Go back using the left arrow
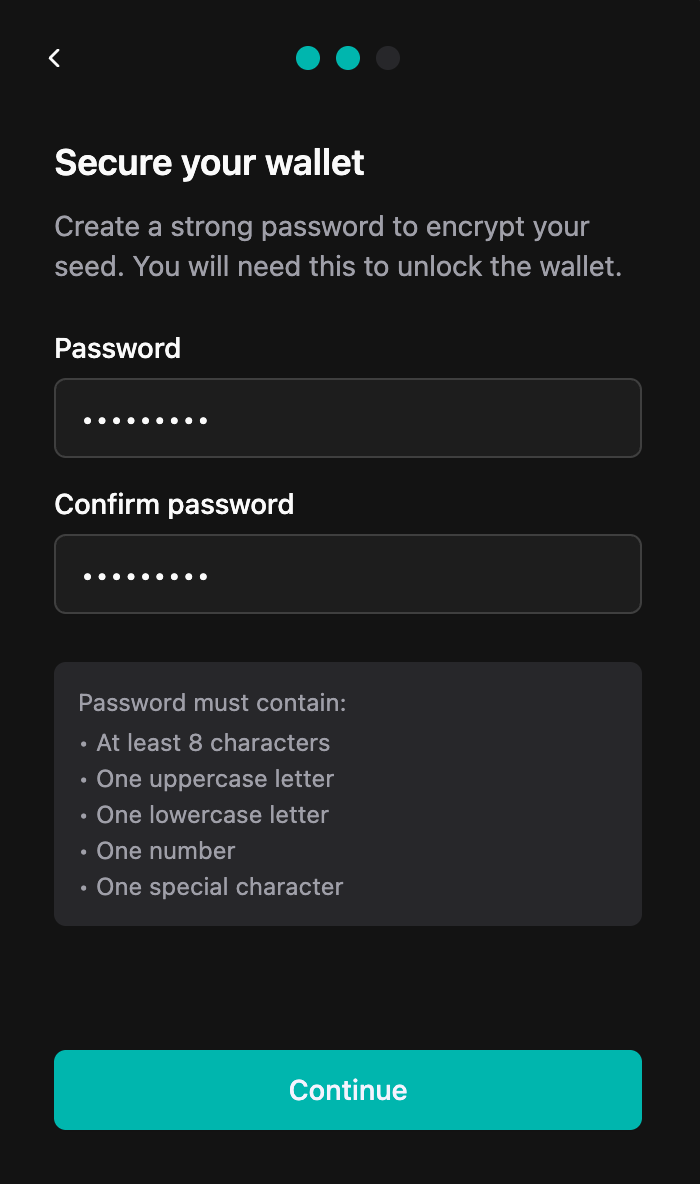 [x=55, y=58]
